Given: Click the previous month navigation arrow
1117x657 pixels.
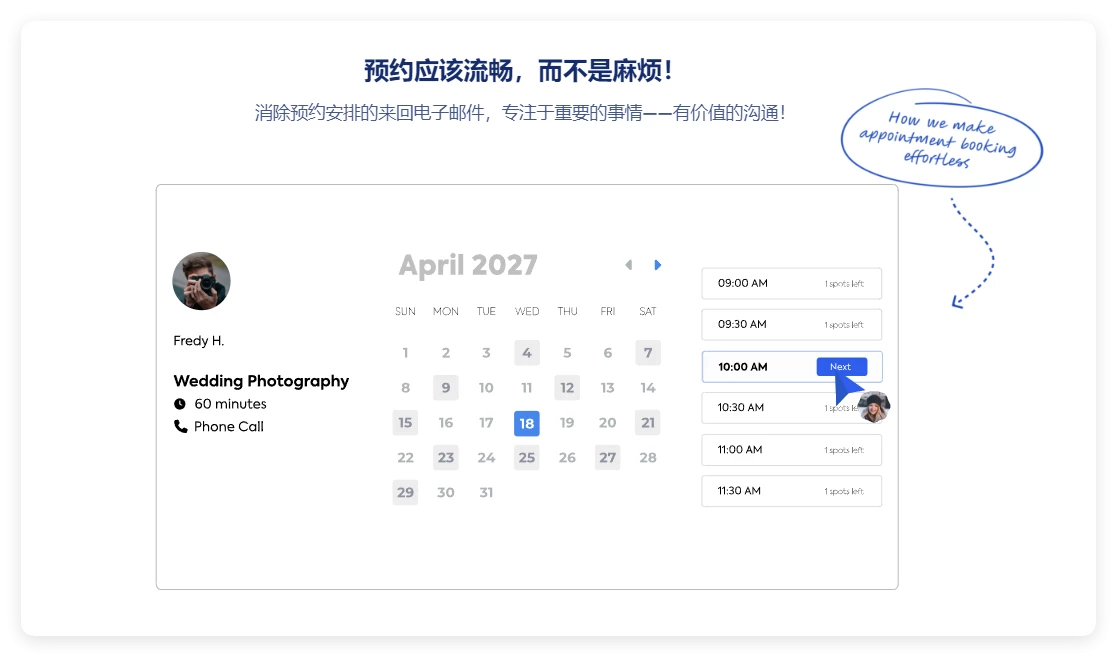Looking at the screenshot, I should coord(628,264).
